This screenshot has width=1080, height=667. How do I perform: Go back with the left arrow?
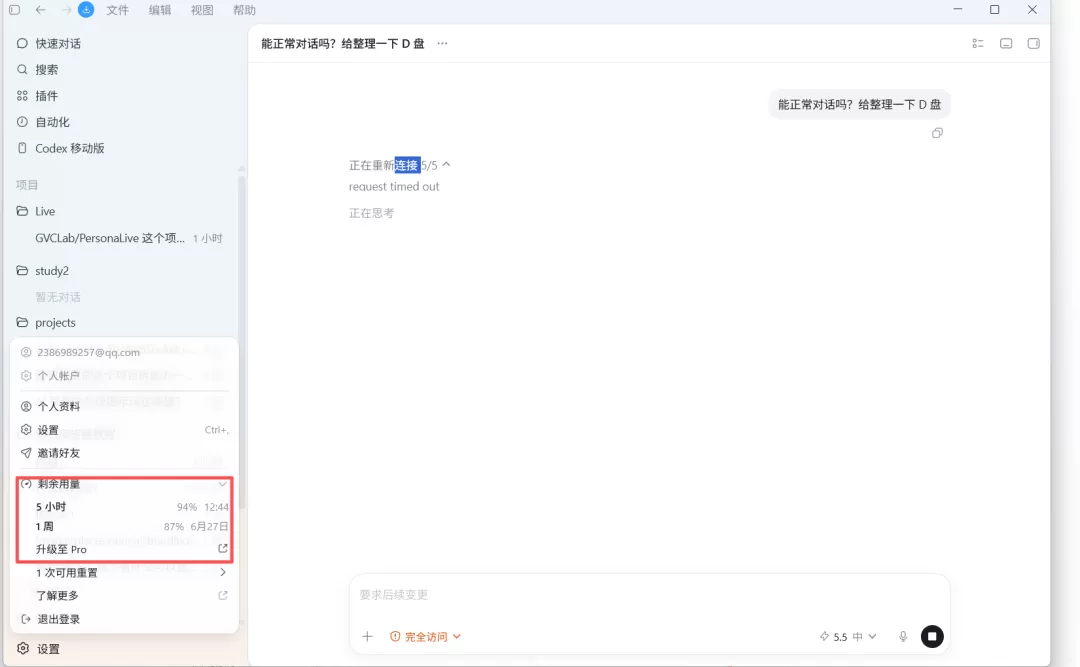(x=41, y=10)
